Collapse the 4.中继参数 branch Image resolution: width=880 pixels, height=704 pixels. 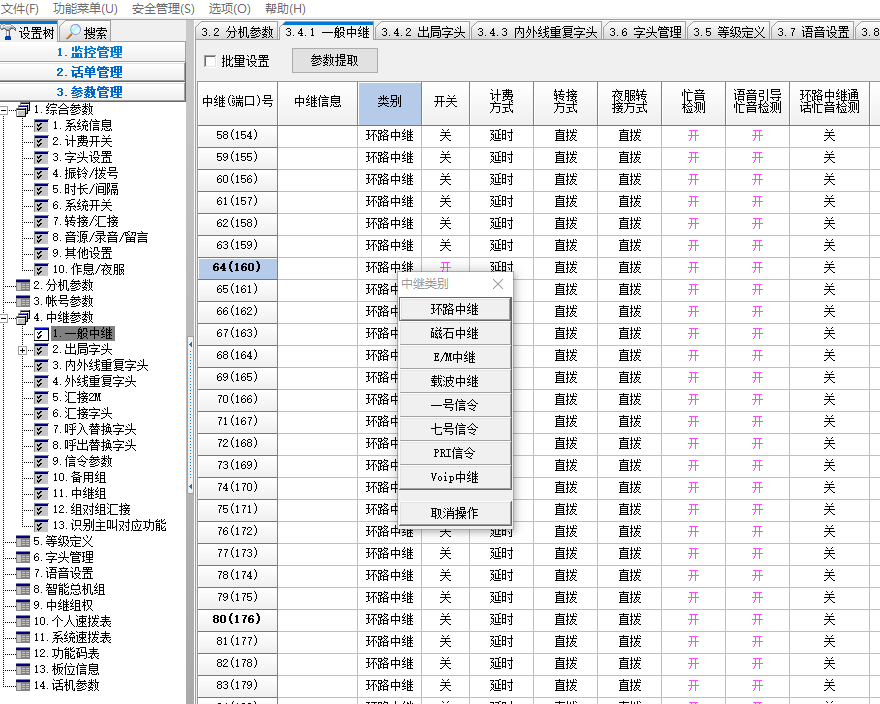point(4,317)
